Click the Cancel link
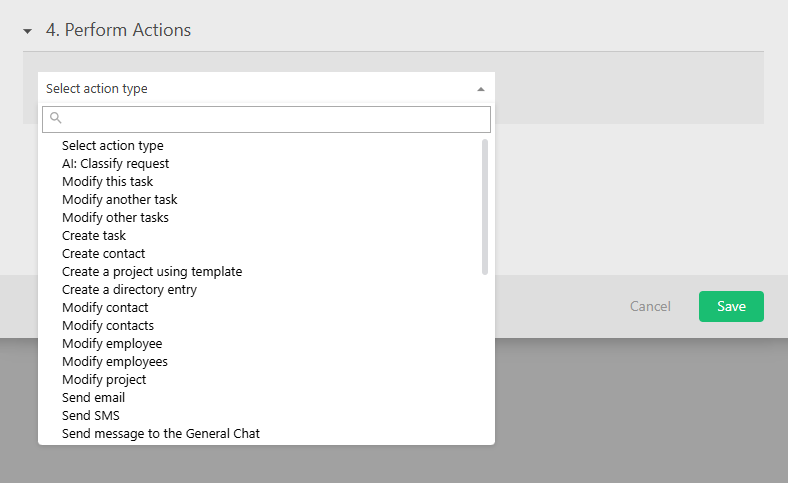Screen dimensions: 788x483 pos(650,306)
